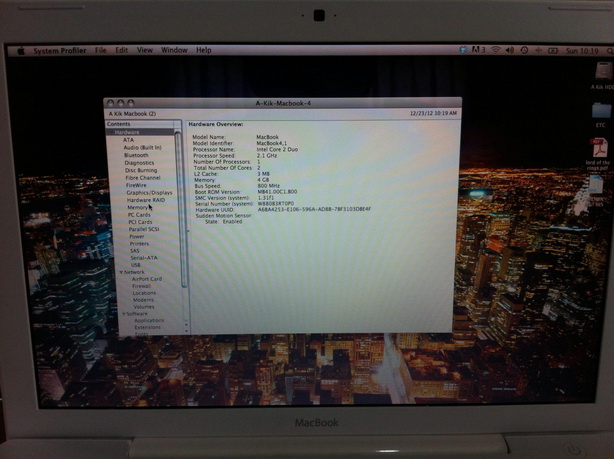Click the A Kik Macbook (2) header label
614x459 pixels.
(x=132, y=114)
